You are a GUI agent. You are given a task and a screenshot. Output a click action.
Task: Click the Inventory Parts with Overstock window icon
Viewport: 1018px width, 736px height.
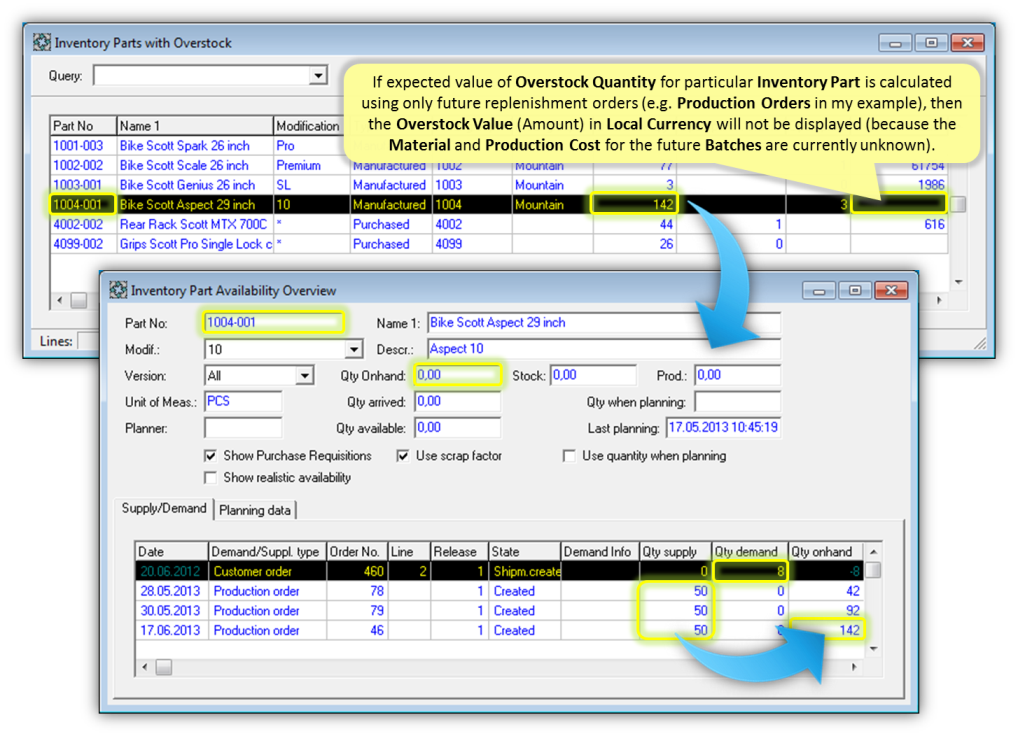42,43
